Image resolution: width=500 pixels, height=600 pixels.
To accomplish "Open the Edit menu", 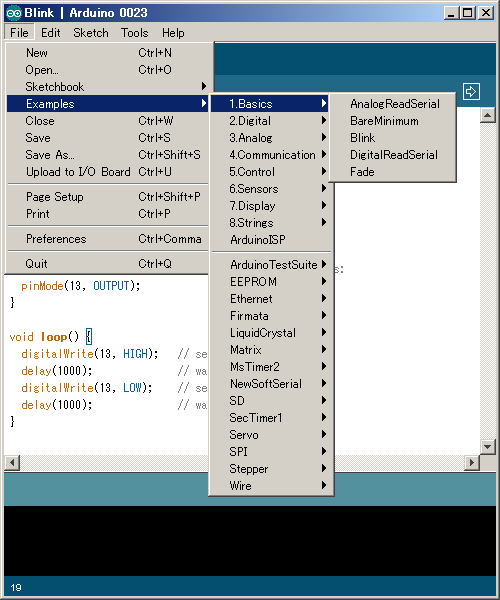I will pos(50,33).
